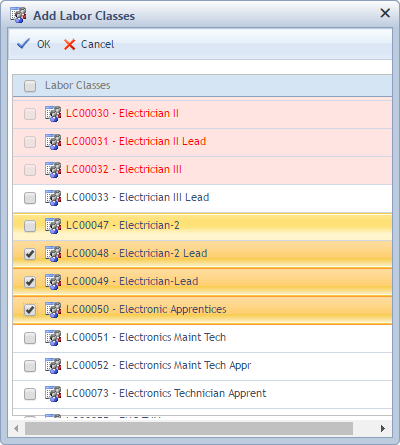Select the LC00049 Electrician-Lead row text
The width and height of the screenshot is (400, 445).
click(132, 281)
